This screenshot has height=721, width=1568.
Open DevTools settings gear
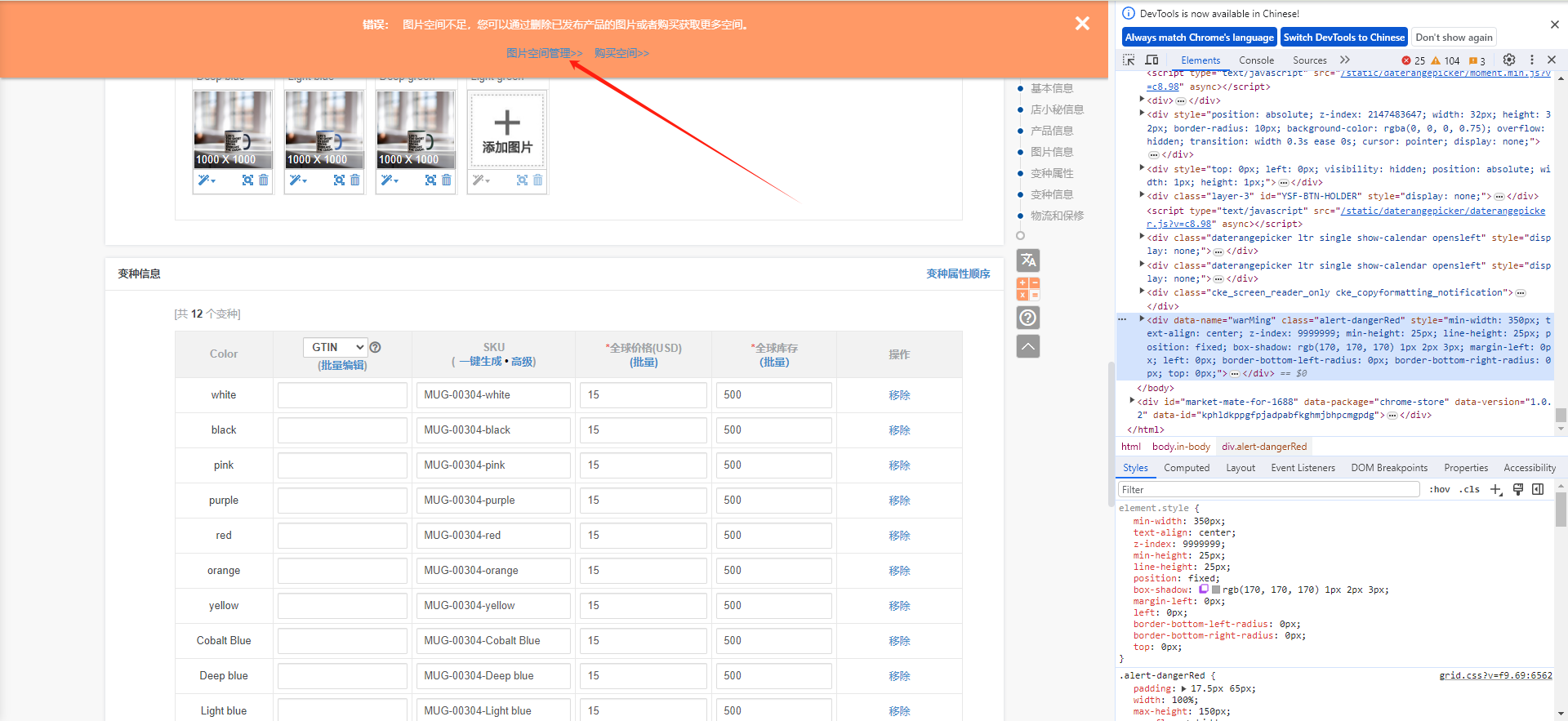[1508, 60]
